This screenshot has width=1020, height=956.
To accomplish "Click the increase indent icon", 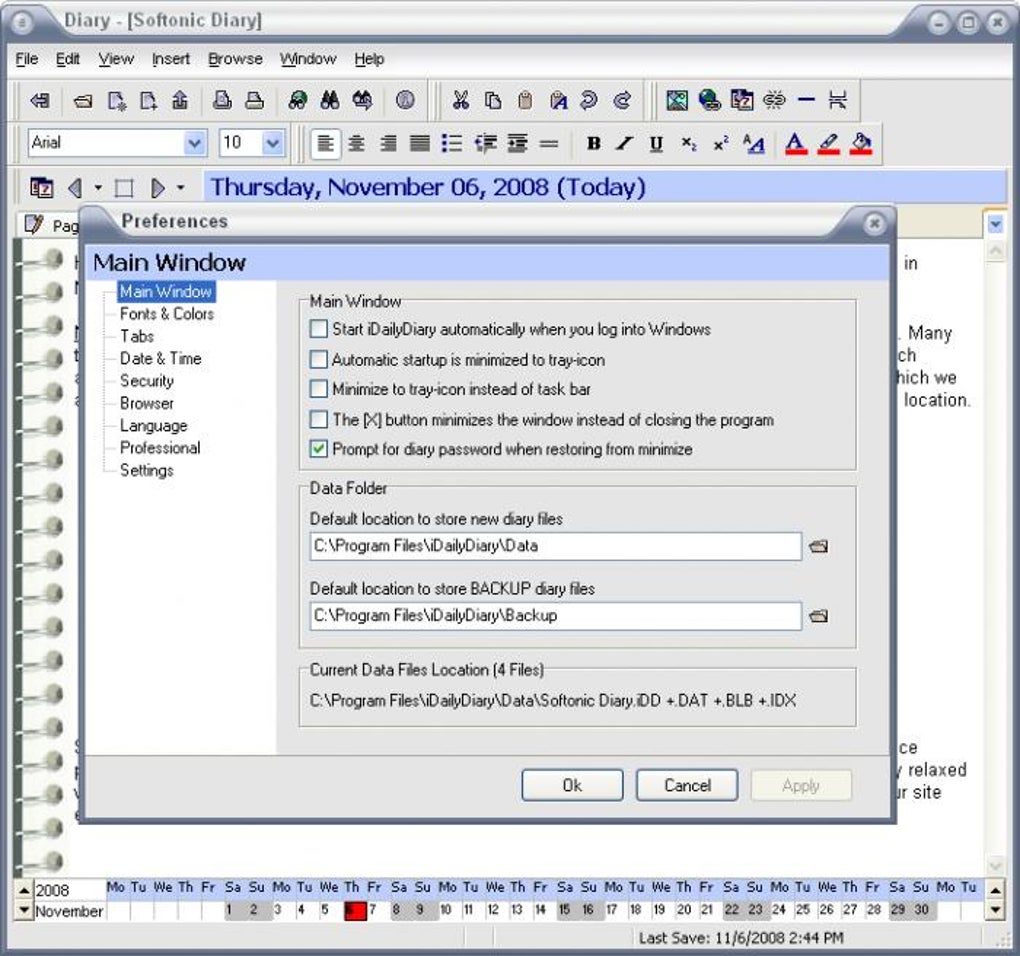I will (517, 143).
